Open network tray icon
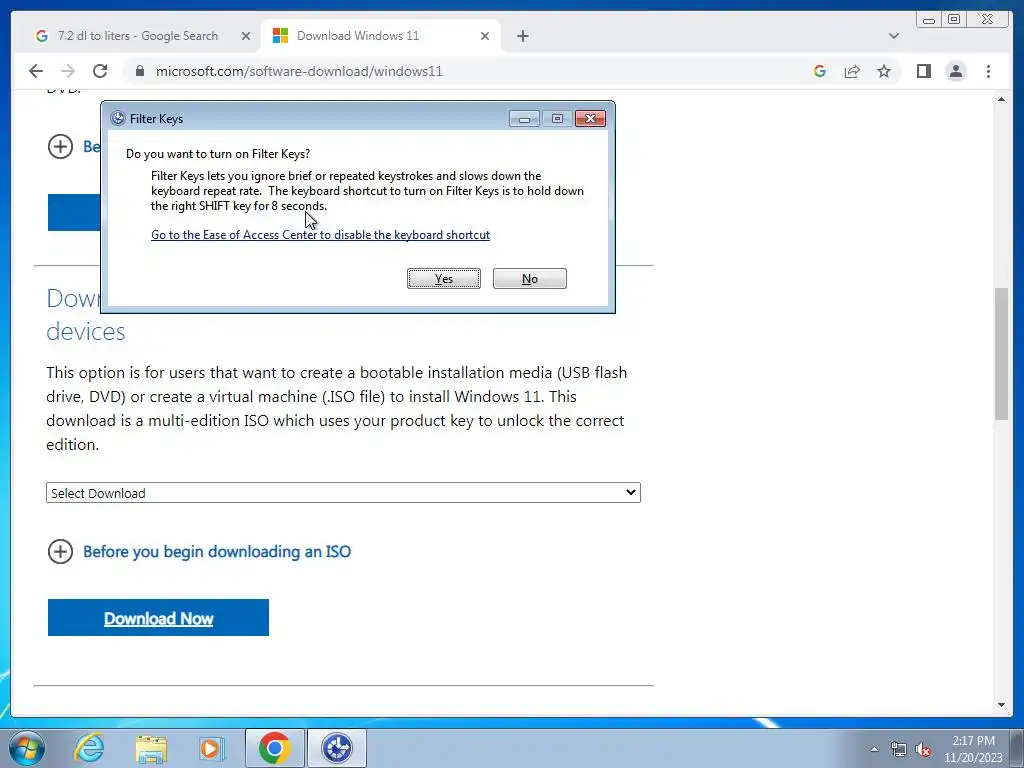This screenshot has height=768, width=1024. point(899,749)
